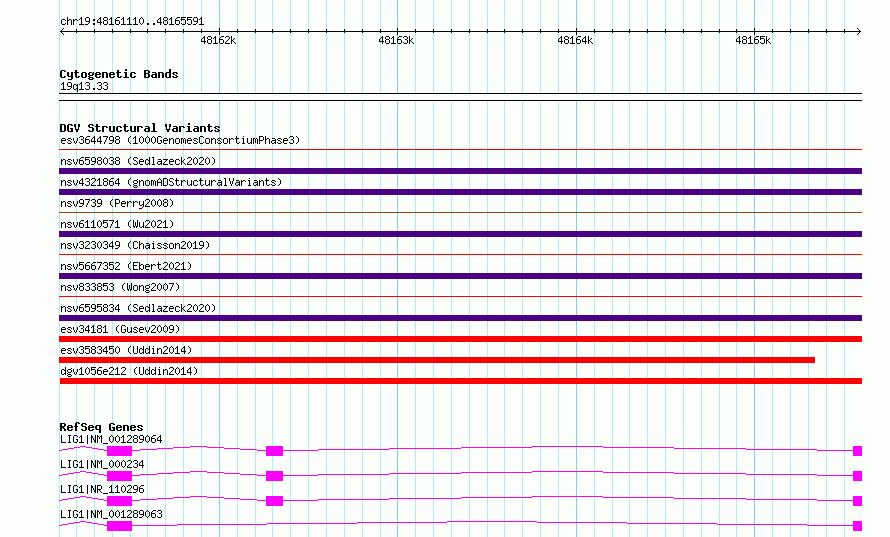Click second exon block of NR_110296
The width and height of the screenshot is (890, 537).
tap(274, 501)
